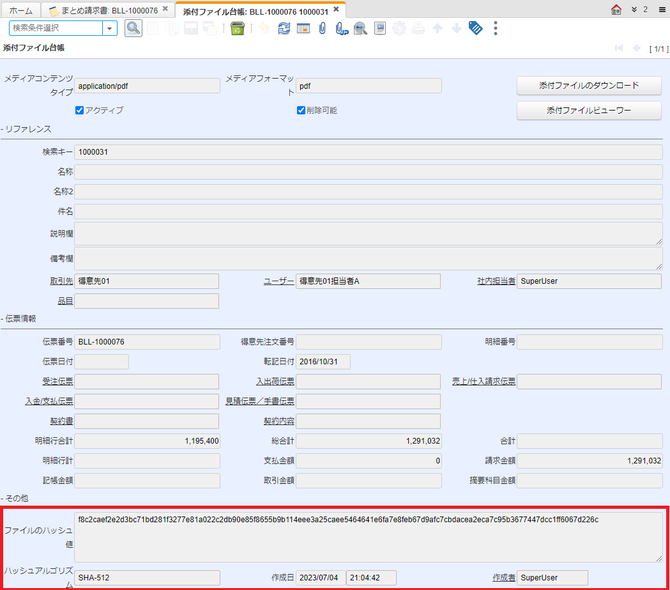The image size is (670, 590).
Task: Select the 添付ファイル台帳: BLL-1000076 1000031 tab
Action: coord(256,12)
